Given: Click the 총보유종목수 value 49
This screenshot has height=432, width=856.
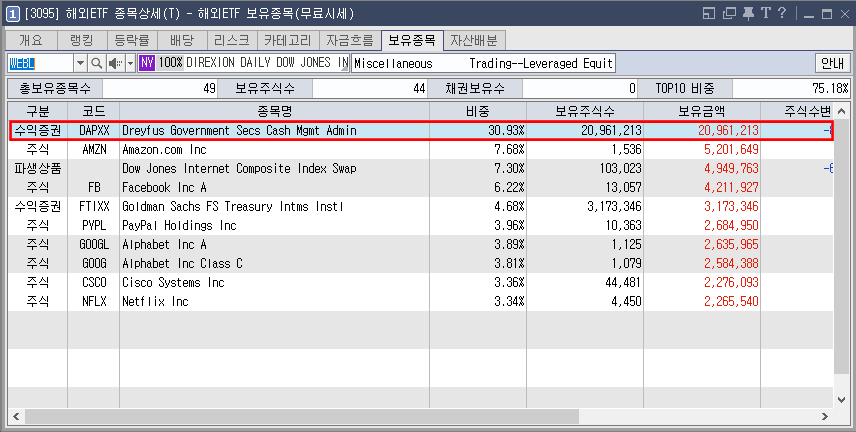Looking at the screenshot, I should [x=160, y=88].
